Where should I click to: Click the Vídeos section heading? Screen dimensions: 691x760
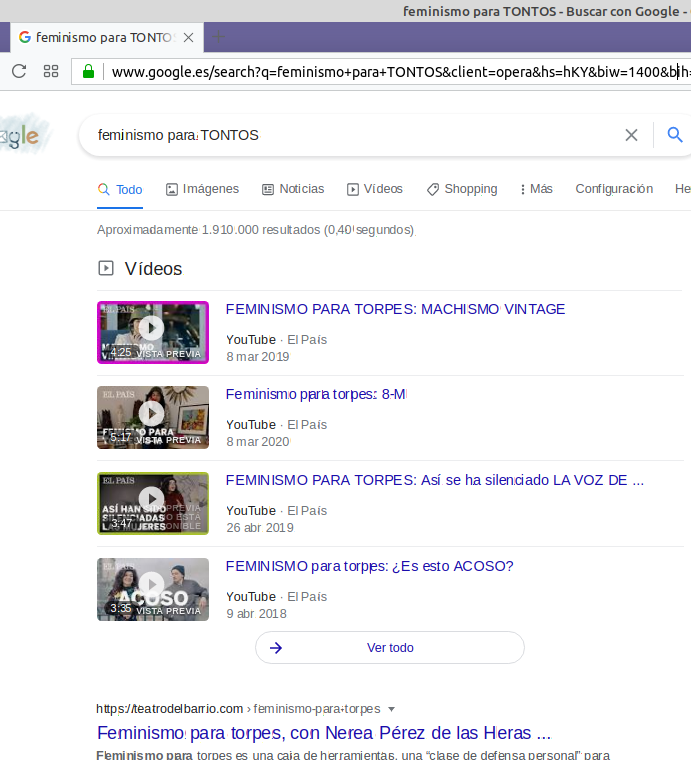(x=153, y=269)
